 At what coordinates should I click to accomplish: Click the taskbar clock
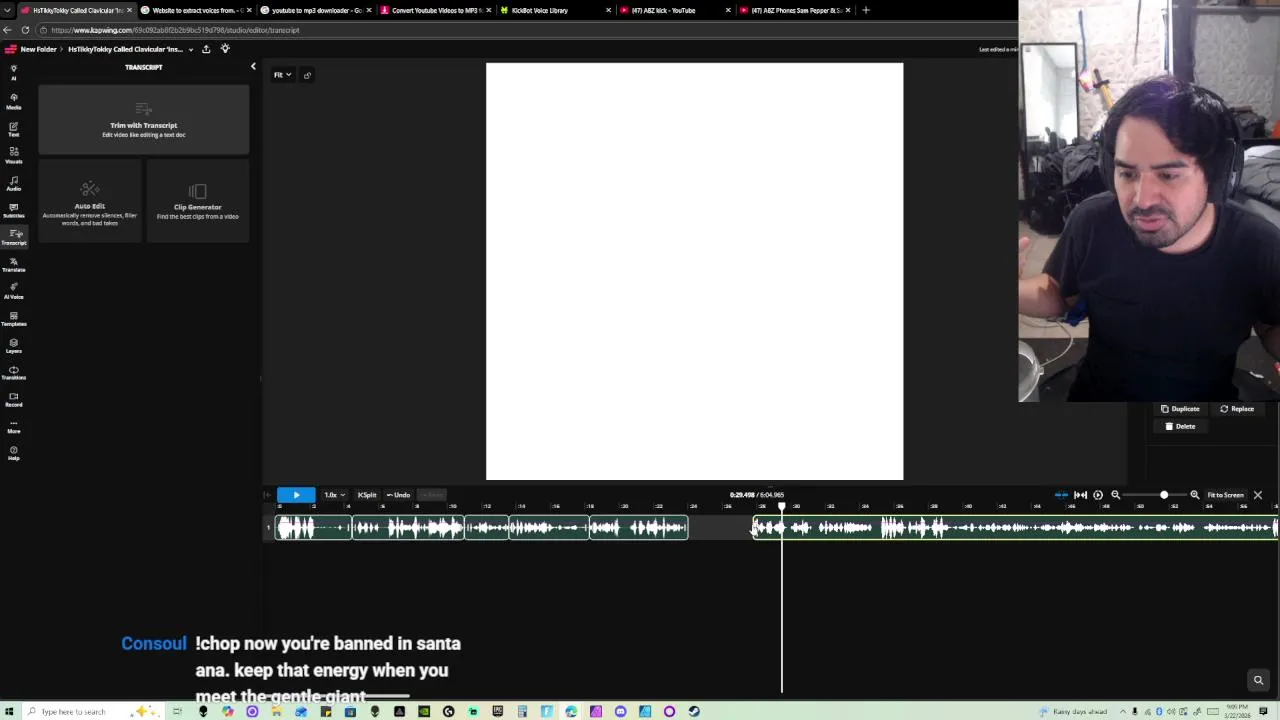point(1237,712)
